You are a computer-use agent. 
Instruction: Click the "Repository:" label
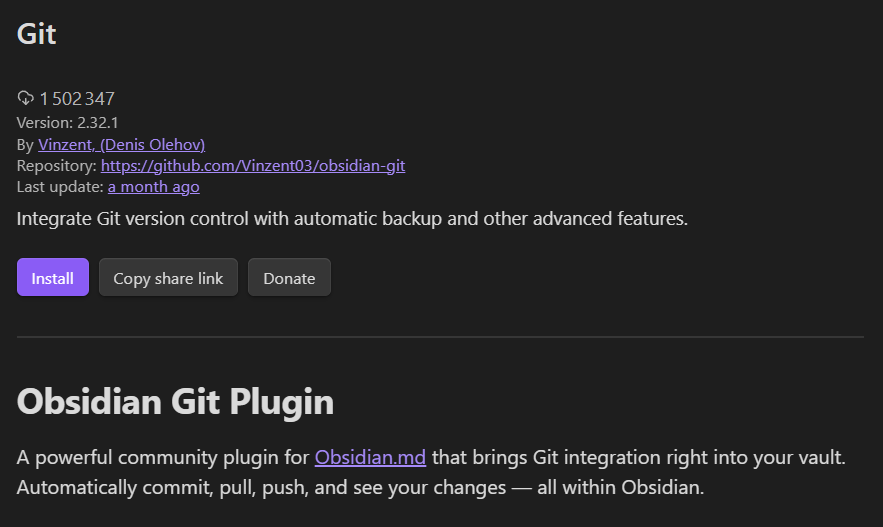tap(57, 166)
